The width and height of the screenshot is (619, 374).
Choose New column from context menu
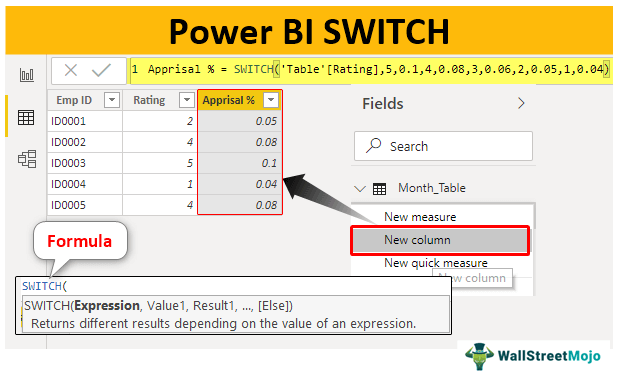pos(440,240)
